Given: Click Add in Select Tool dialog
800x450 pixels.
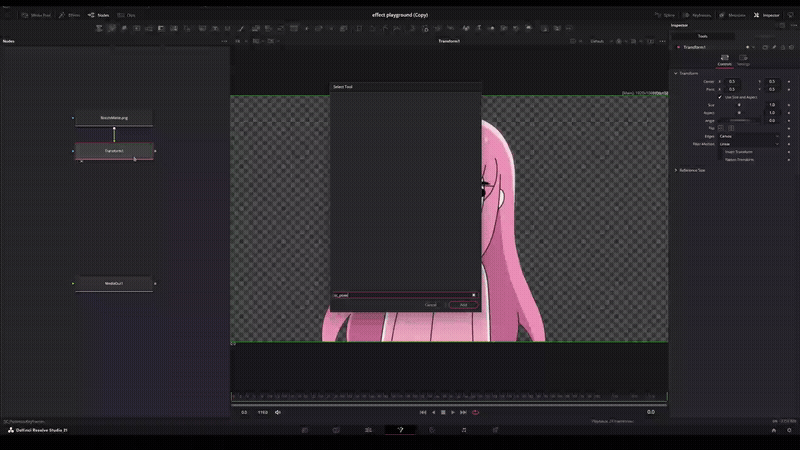Looking at the screenshot, I should pyautogui.click(x=463, y=305).
